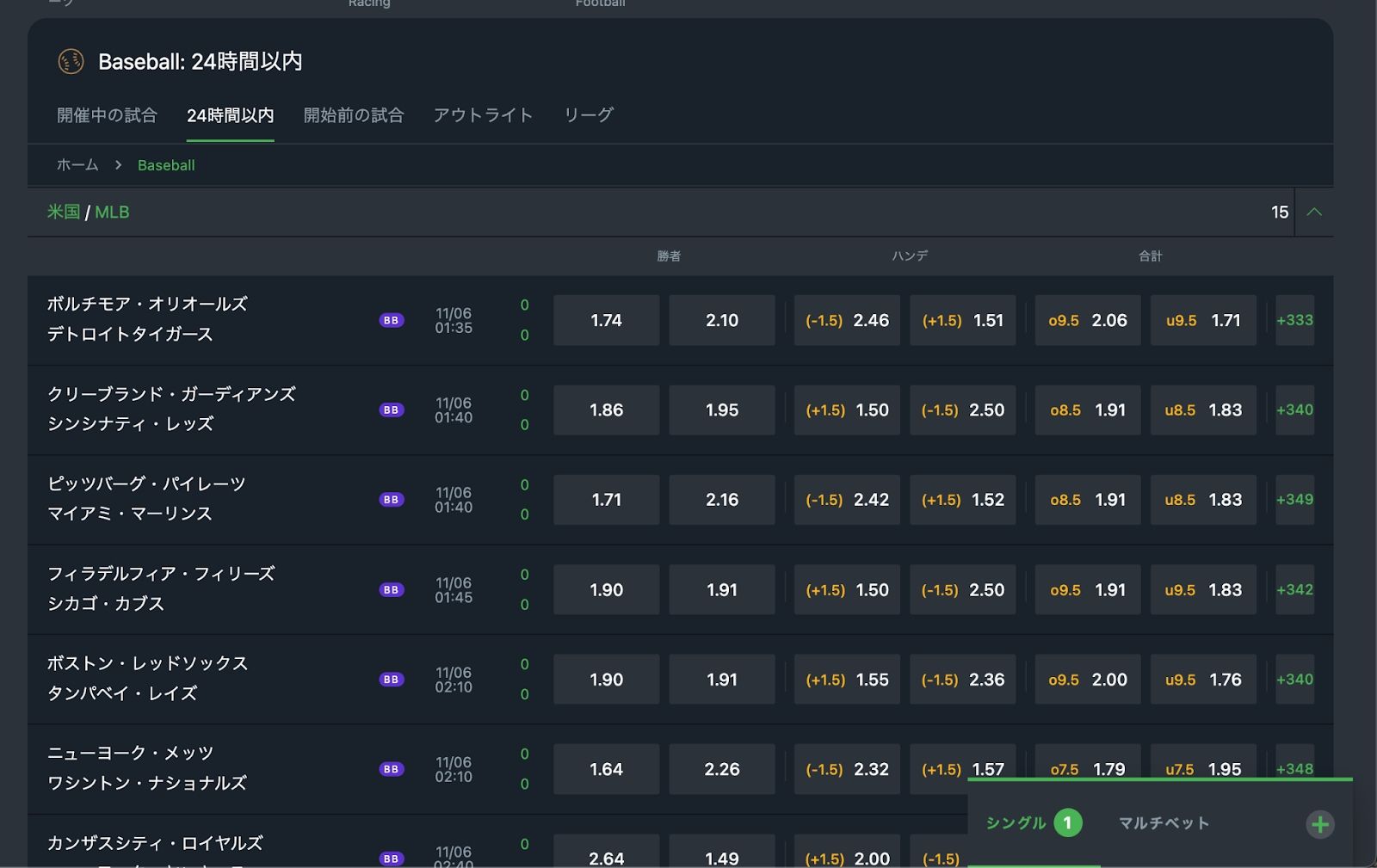Expand +333 more markets for Orioles match
This screenshot has height=868, width=1377.
pyautogui.click(x=1294, y=320)
